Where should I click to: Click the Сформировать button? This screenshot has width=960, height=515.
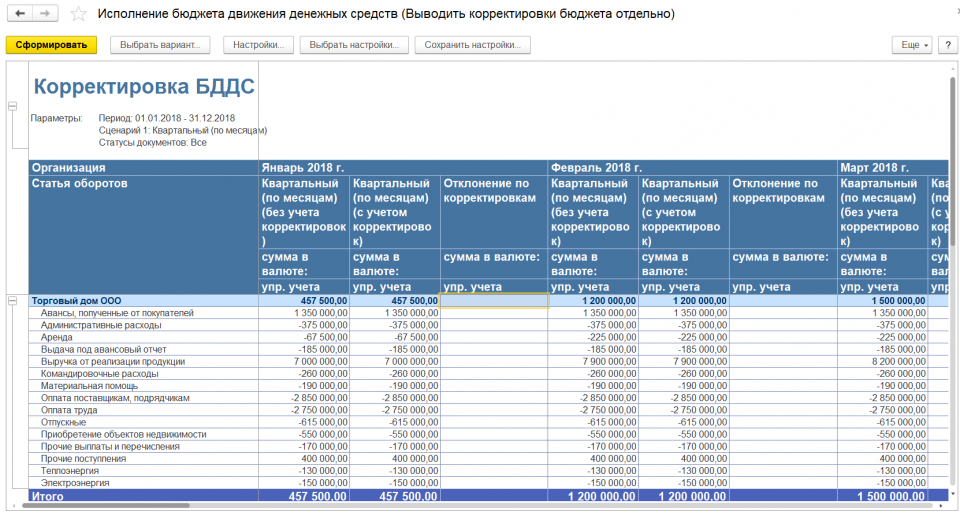click(x=51, y=45)
